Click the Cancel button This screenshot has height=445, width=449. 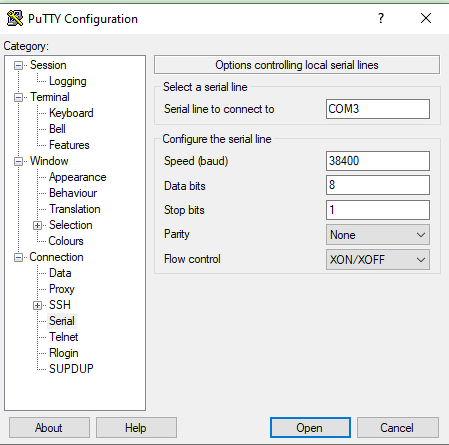click(398, 428)
